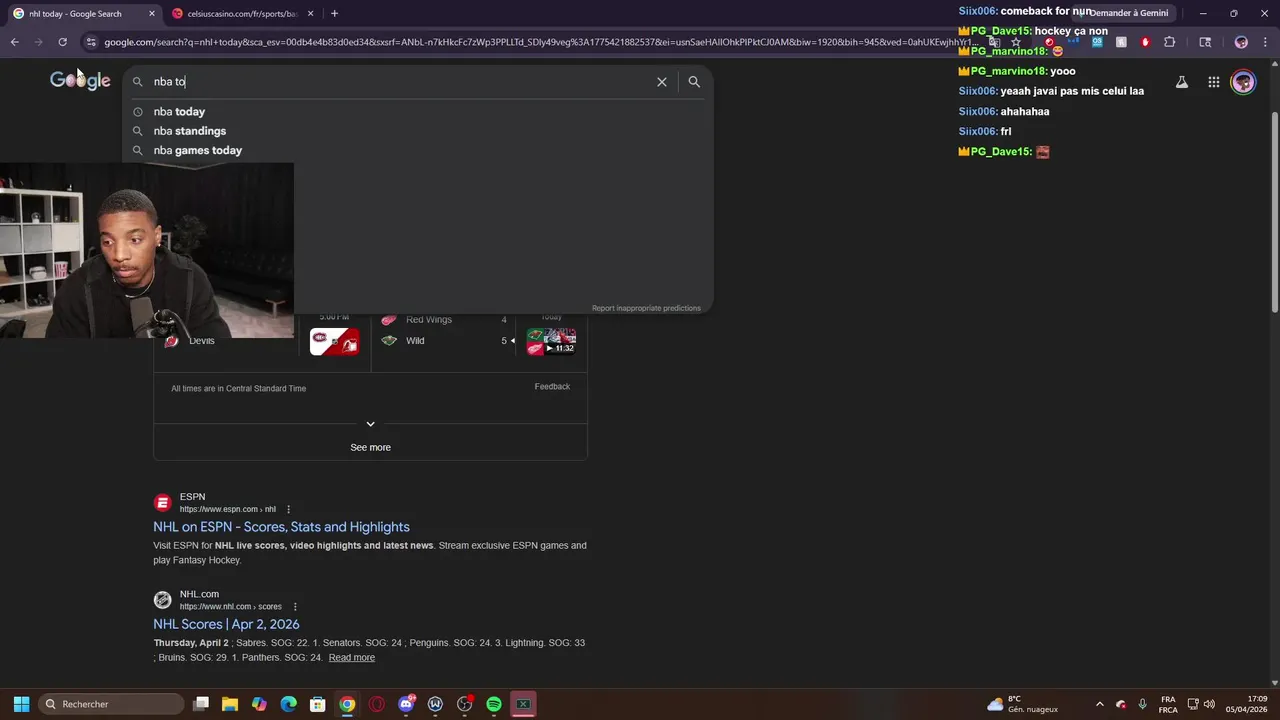
Task: Click 'Report inappropriate predictions'
Action: (646, 308)
